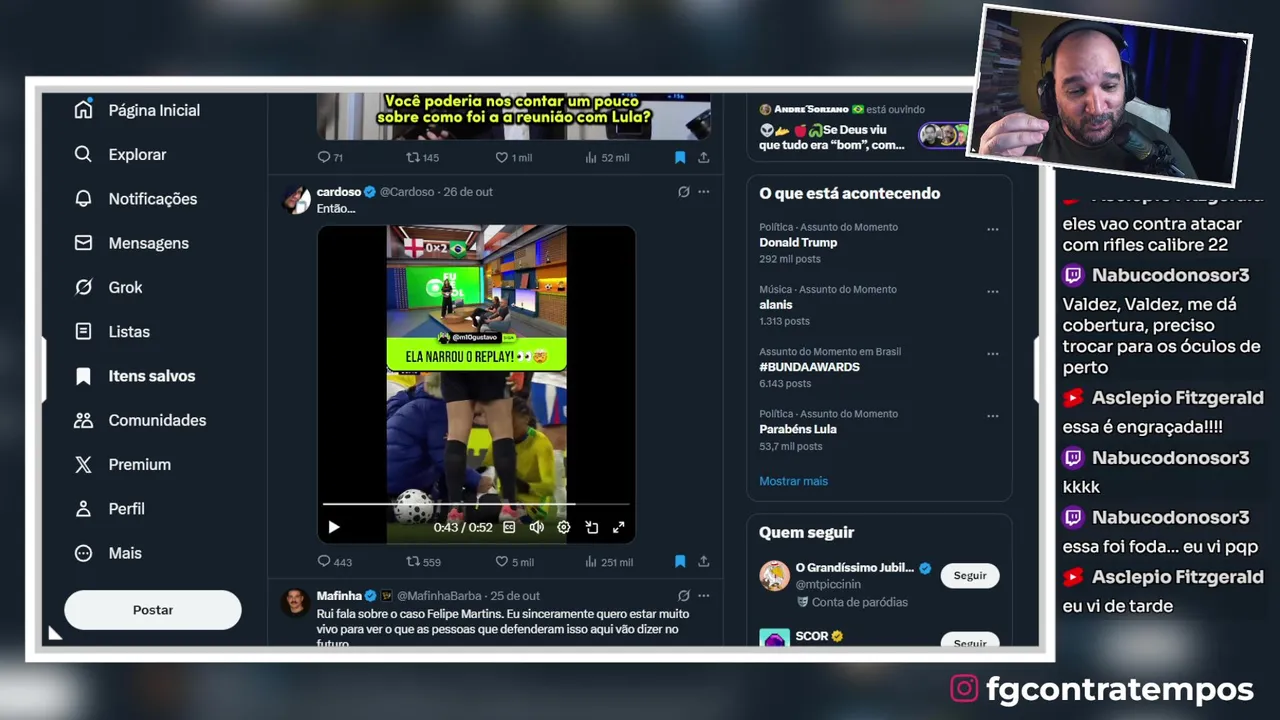Open O Grandíssimo Jubil... profile

coord(854,568)
